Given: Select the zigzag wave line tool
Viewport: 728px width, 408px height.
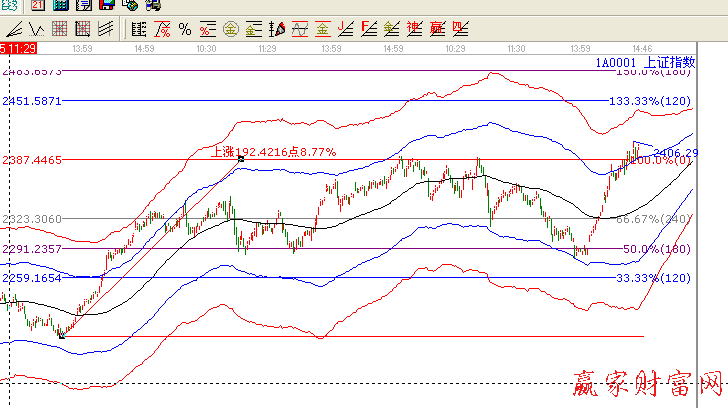Looking at the screenshot, I should tap(36, 29).
